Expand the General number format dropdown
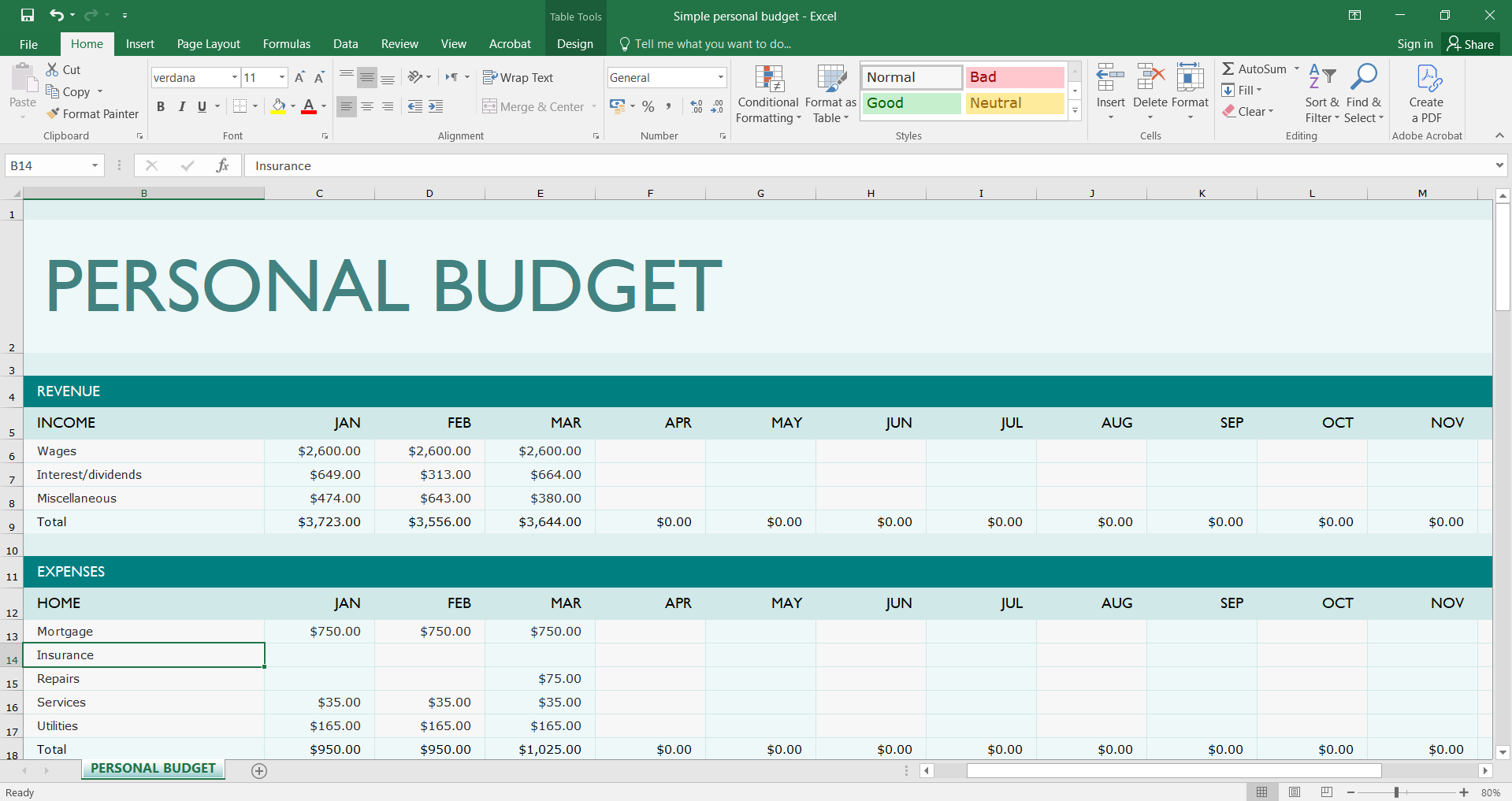1512x801 pixels. pyautogui.click(x=720, y=77)
